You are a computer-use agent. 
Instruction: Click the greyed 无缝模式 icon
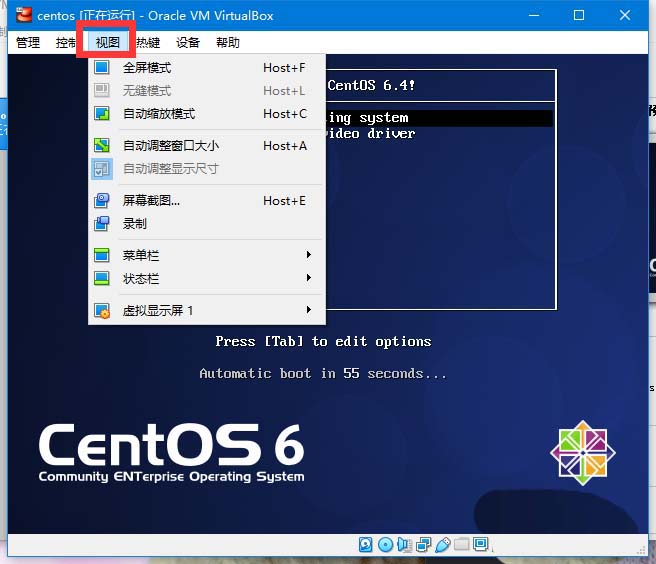pos(102,90)
